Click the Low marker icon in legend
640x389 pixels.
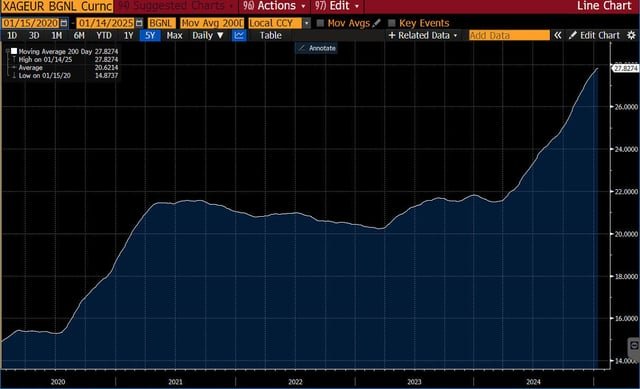[x=14, y=76]
